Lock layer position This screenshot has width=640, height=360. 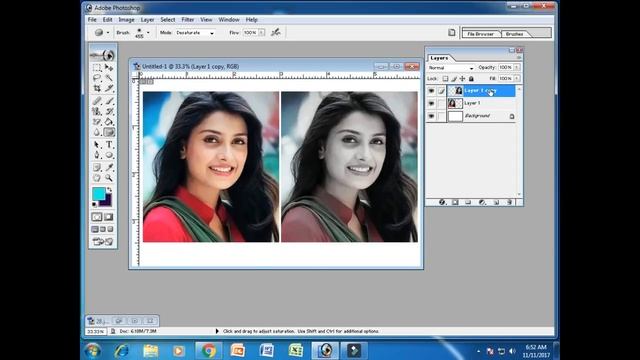462,78
